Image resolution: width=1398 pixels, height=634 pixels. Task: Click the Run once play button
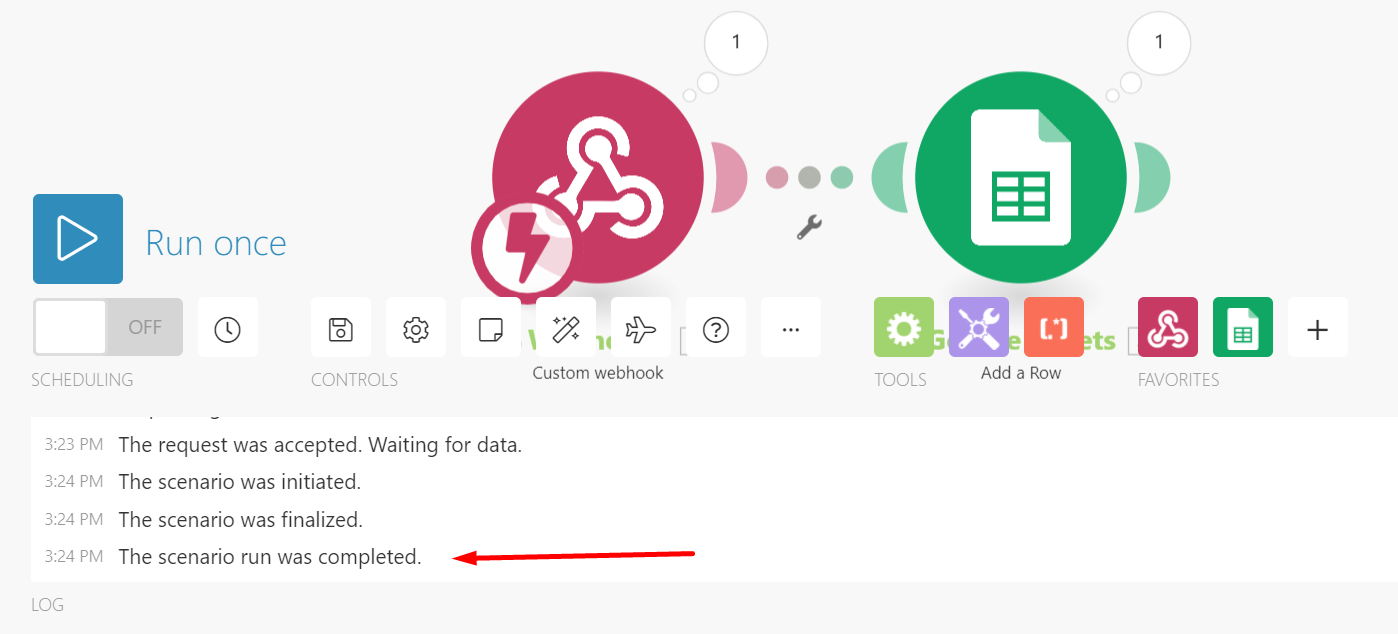click(78, 239)
